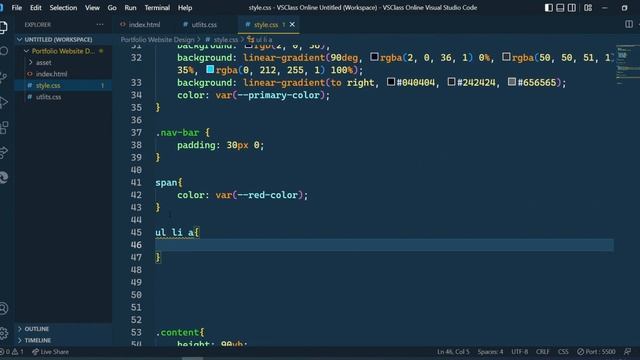Viewport: 640px width, 360px height.
Task: Close the style.css tab
Action: (x=292, y=24)
